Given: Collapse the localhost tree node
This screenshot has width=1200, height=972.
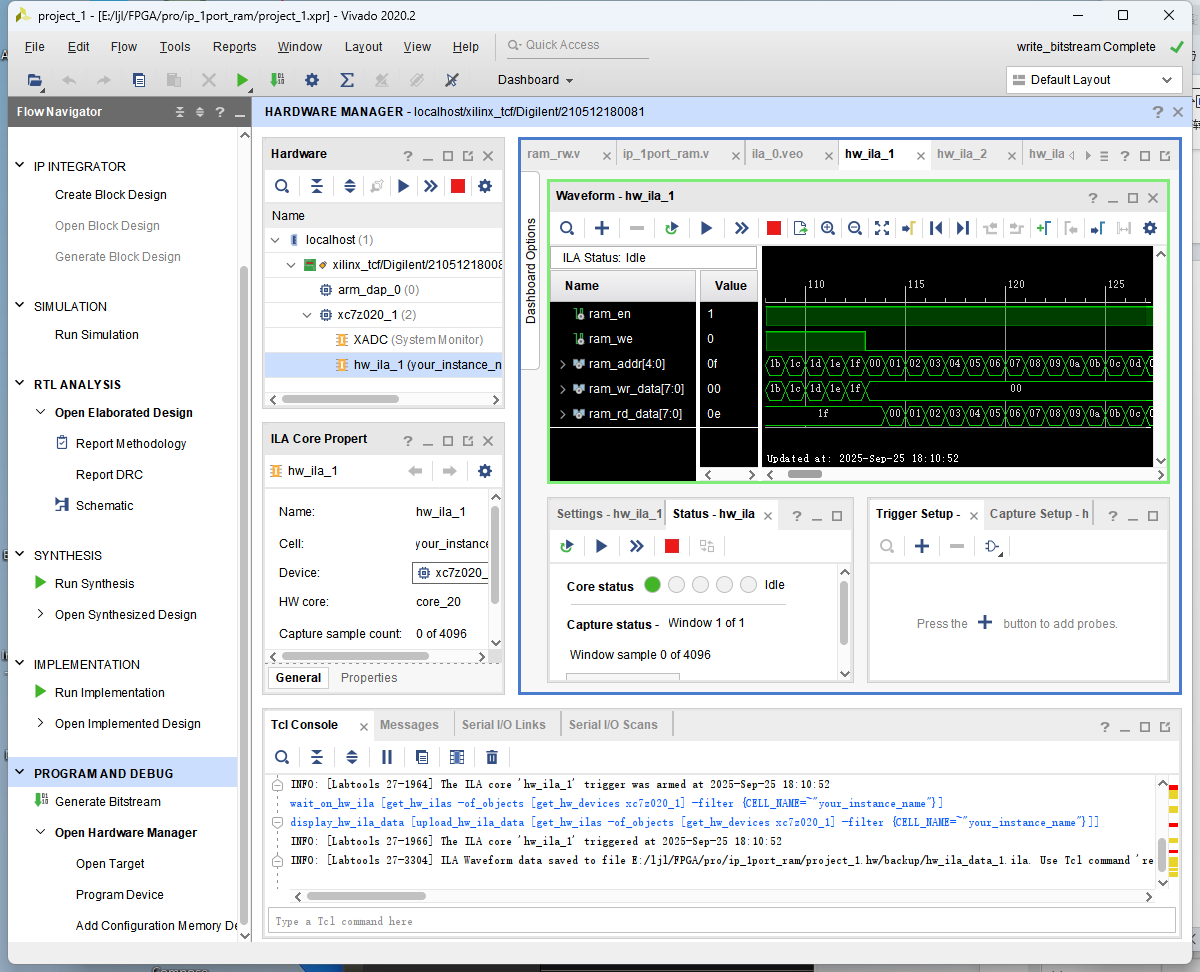Looking at the screenshot, I should tap(275, 240).
